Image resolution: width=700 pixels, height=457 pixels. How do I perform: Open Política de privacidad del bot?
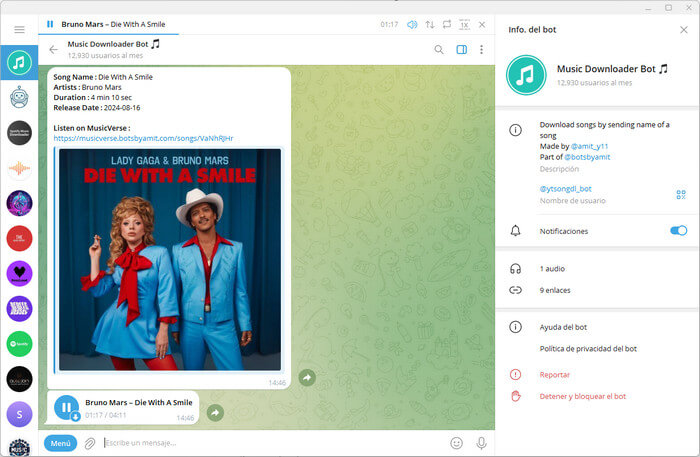(588, 349)
